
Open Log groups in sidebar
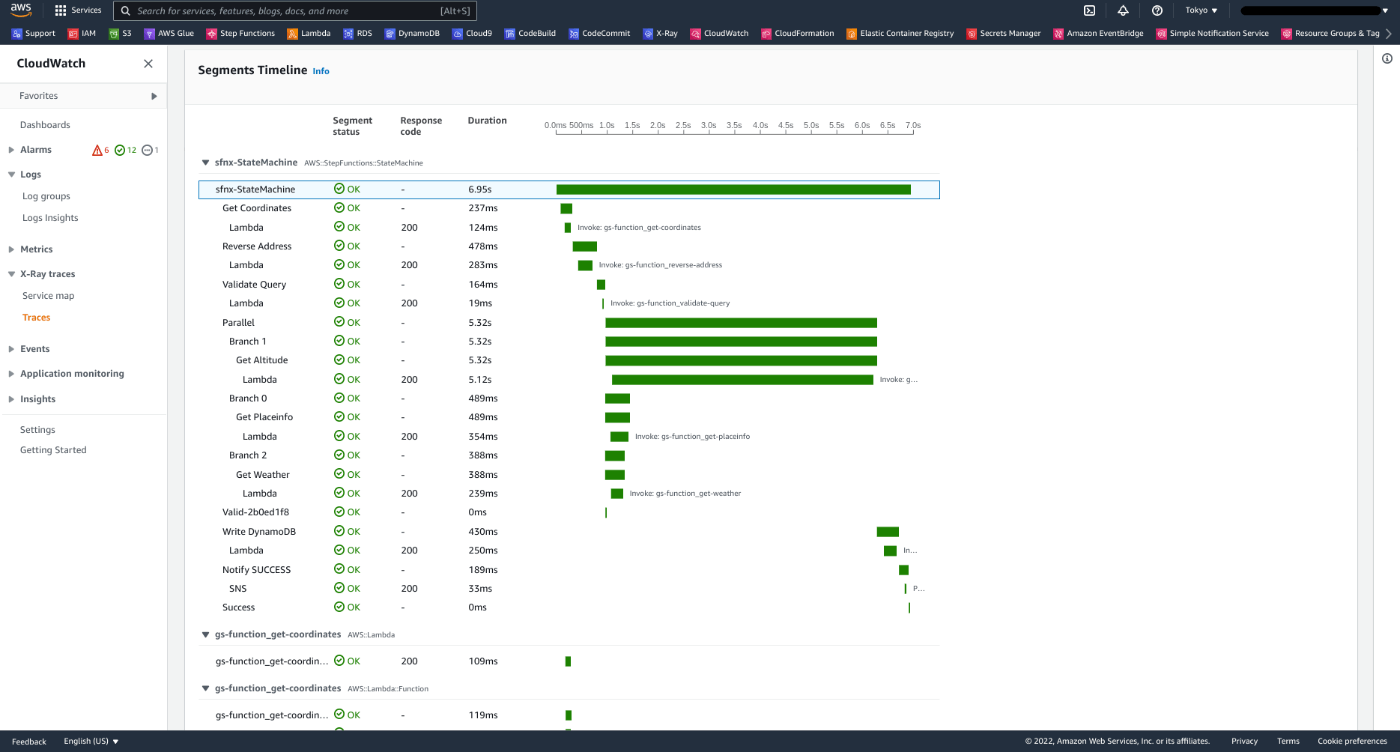coord(46,196)
